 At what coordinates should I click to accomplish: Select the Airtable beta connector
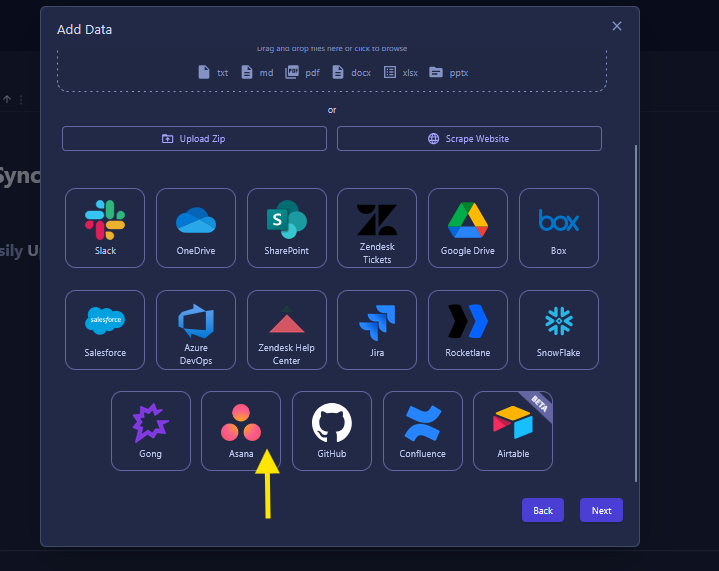pyautogui.click(x=513, y=430)
